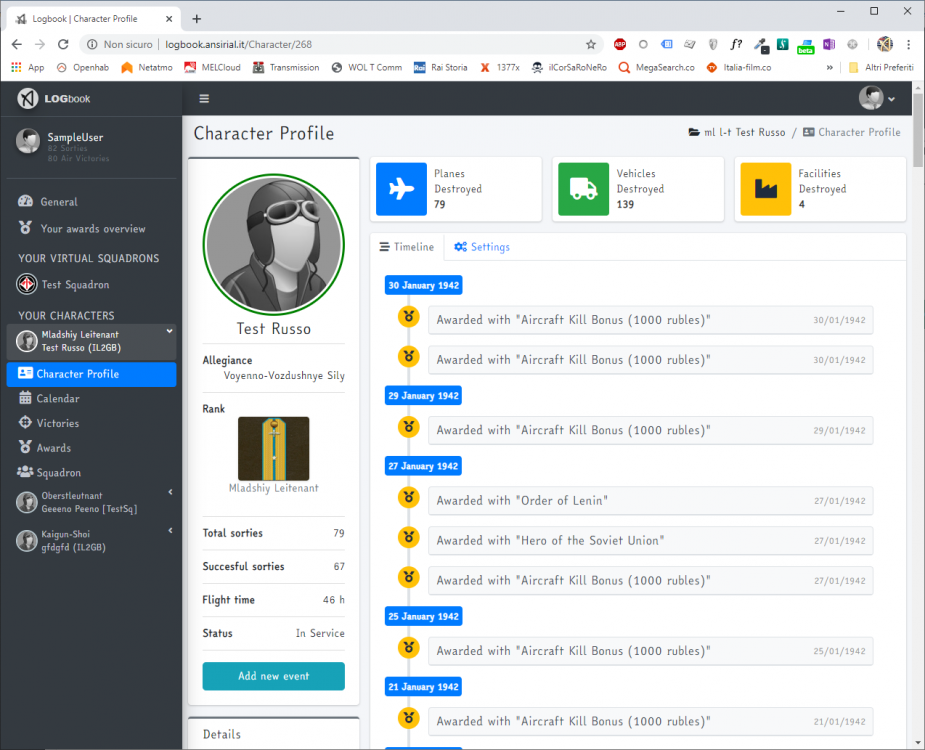Open Victories in the sidebar
The image size is (925, 750).
pos(57,423)
